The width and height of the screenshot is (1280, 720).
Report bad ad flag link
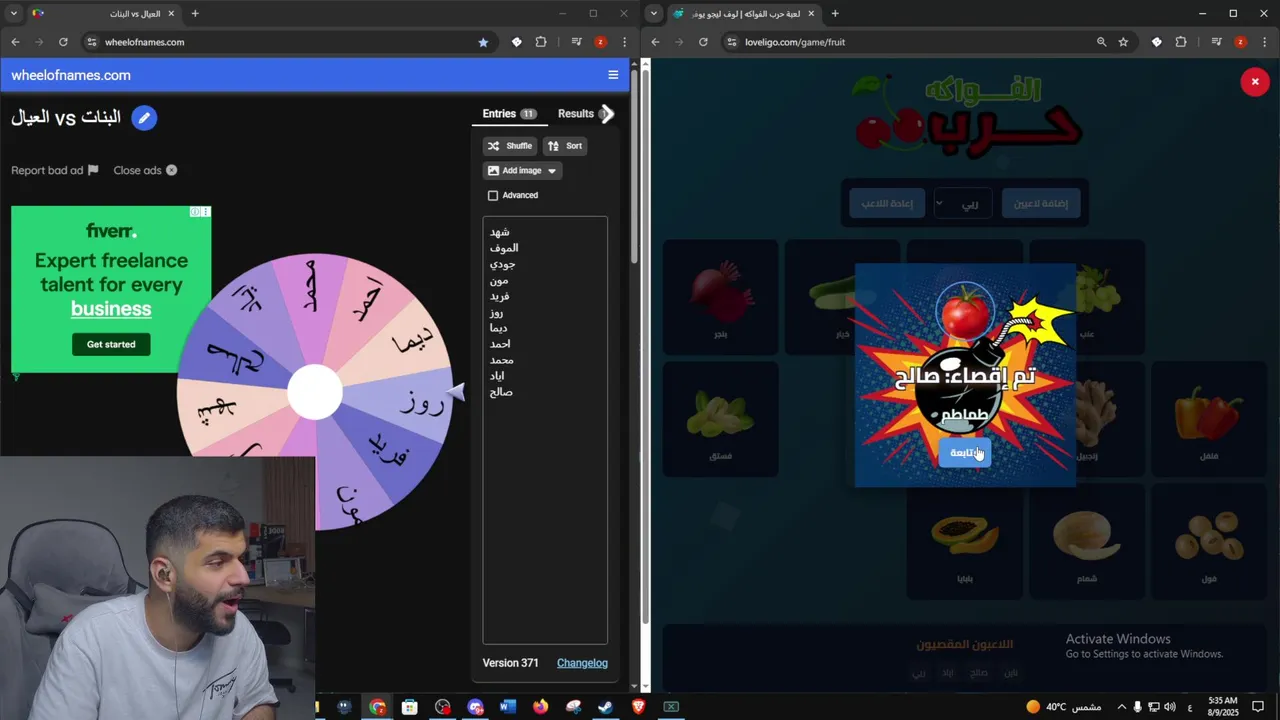click(54, 170)
